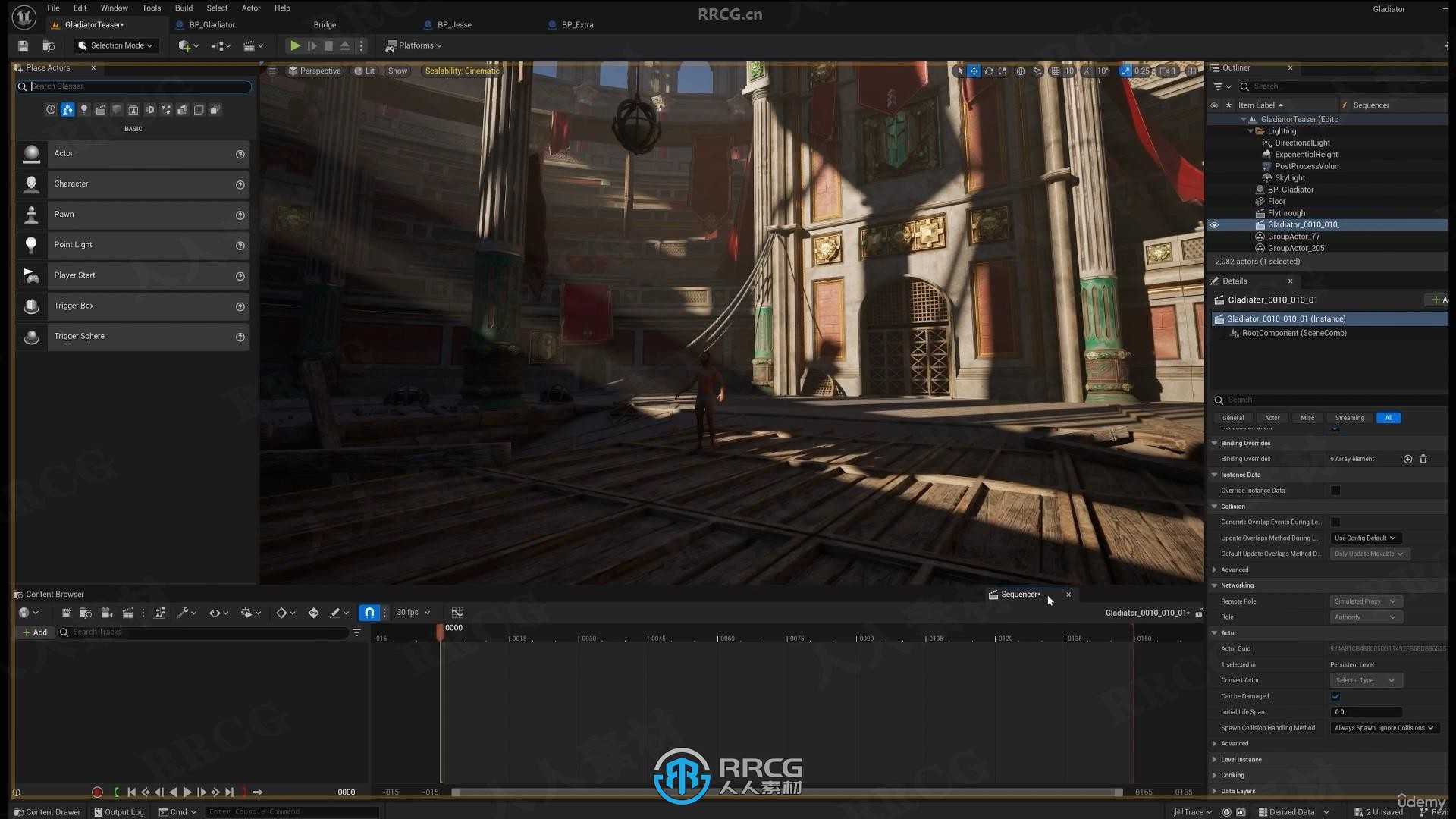Viewport: 1456px width, 819px height.
Task: Select the Streaming filter in Details
Action: click(x=1349, y=418)
